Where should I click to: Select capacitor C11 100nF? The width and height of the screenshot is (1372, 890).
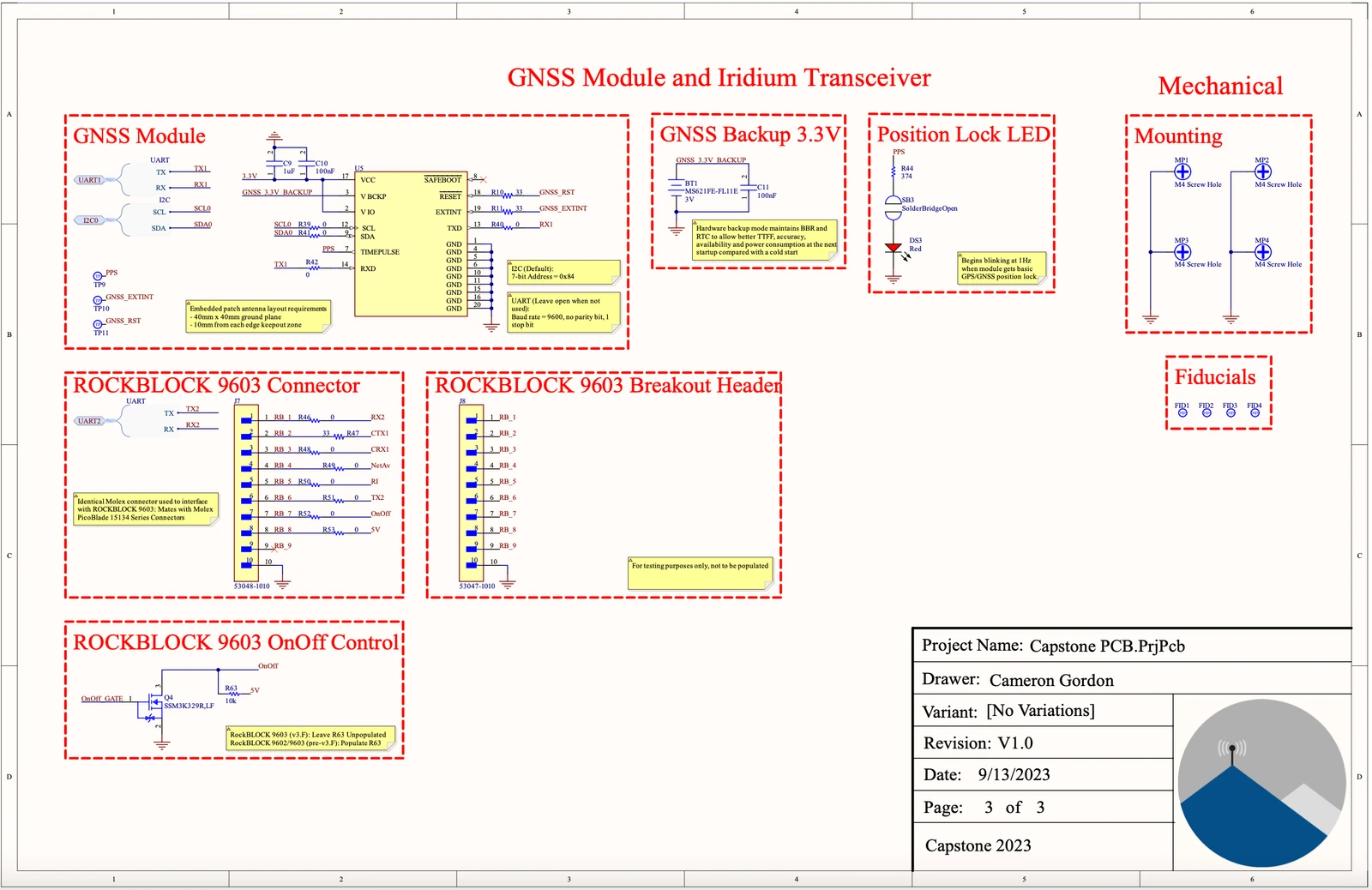(x=749, y=188)
